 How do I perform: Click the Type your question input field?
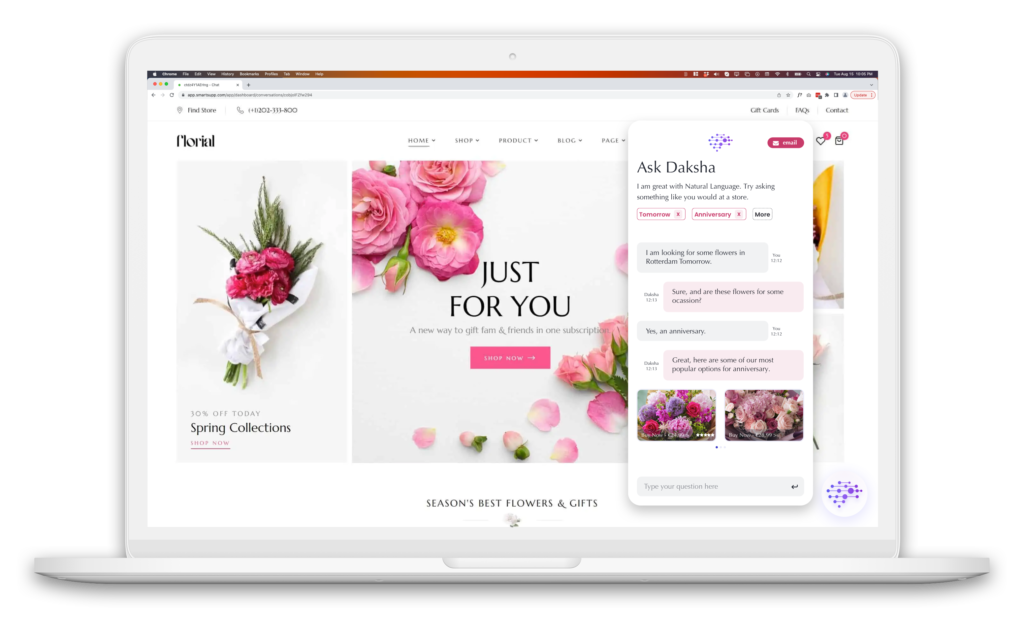(710, 487)
